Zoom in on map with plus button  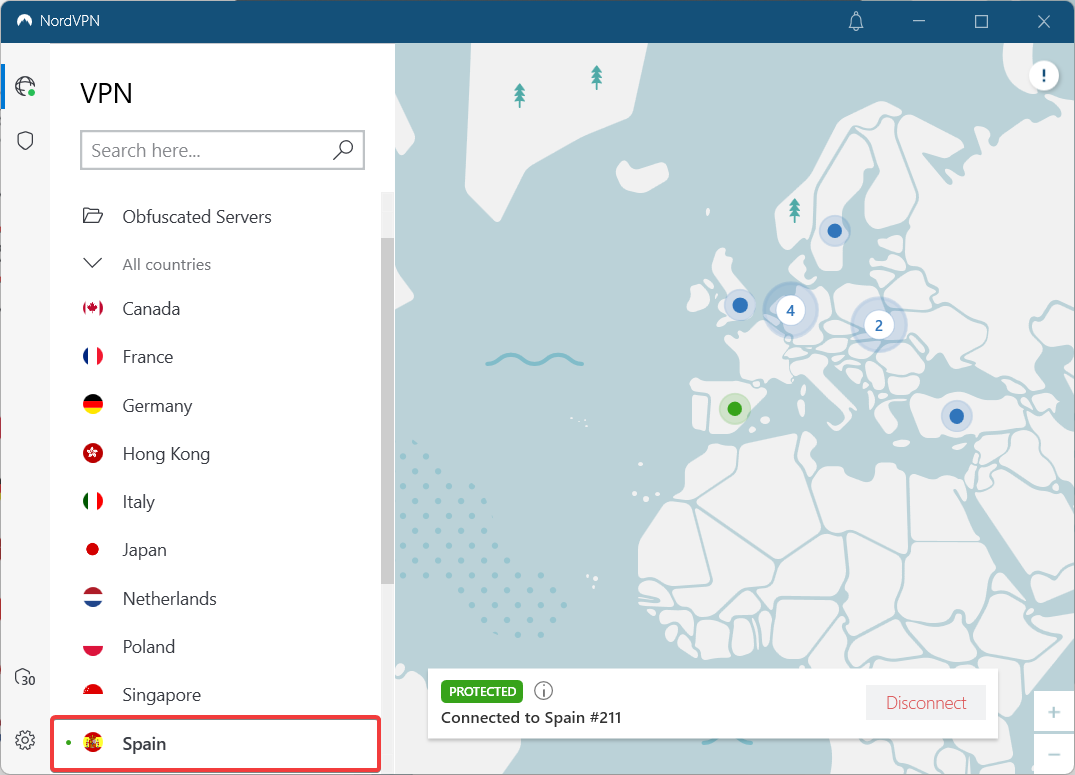[1053, 712]
